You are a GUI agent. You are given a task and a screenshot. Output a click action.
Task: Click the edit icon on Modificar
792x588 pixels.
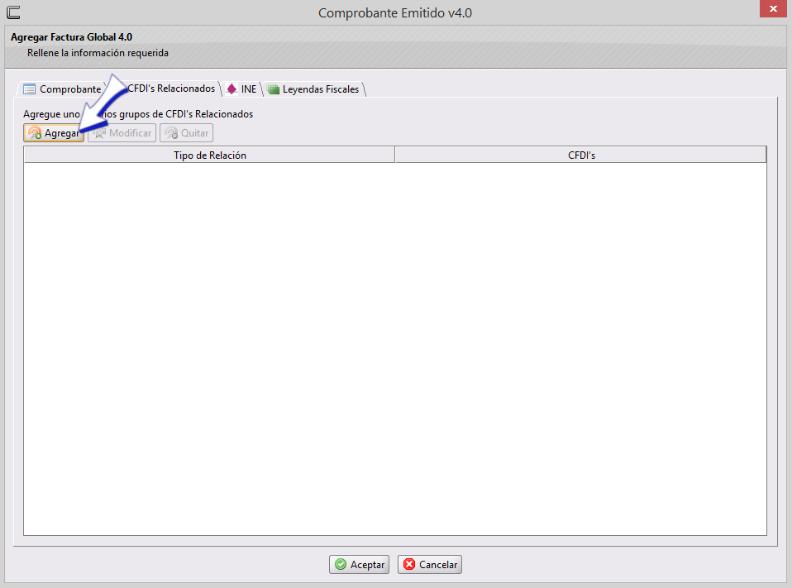(x=100, y=133)
